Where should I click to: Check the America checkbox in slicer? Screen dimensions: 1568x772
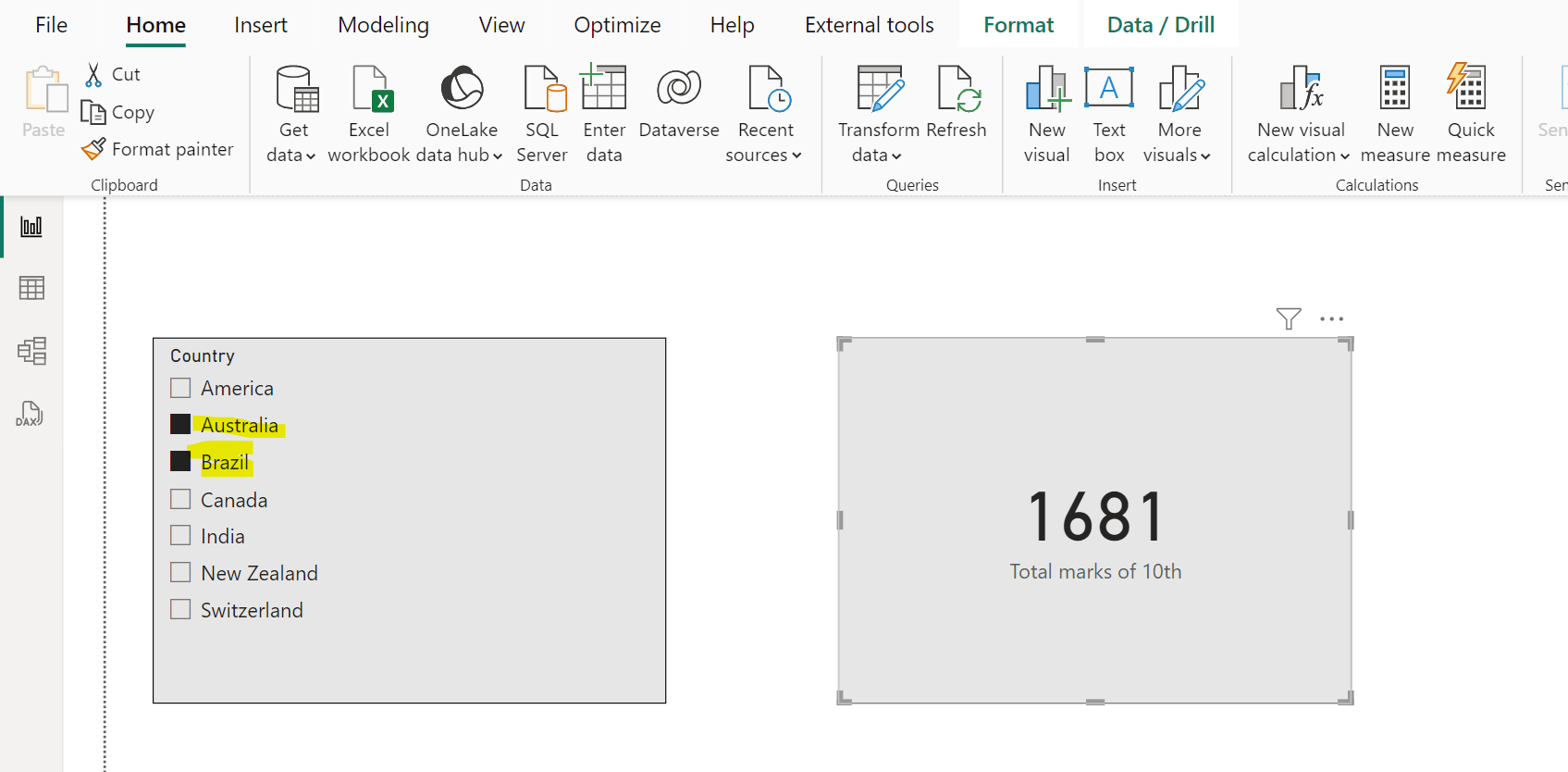pyautogui.click(x=181, y=388)
